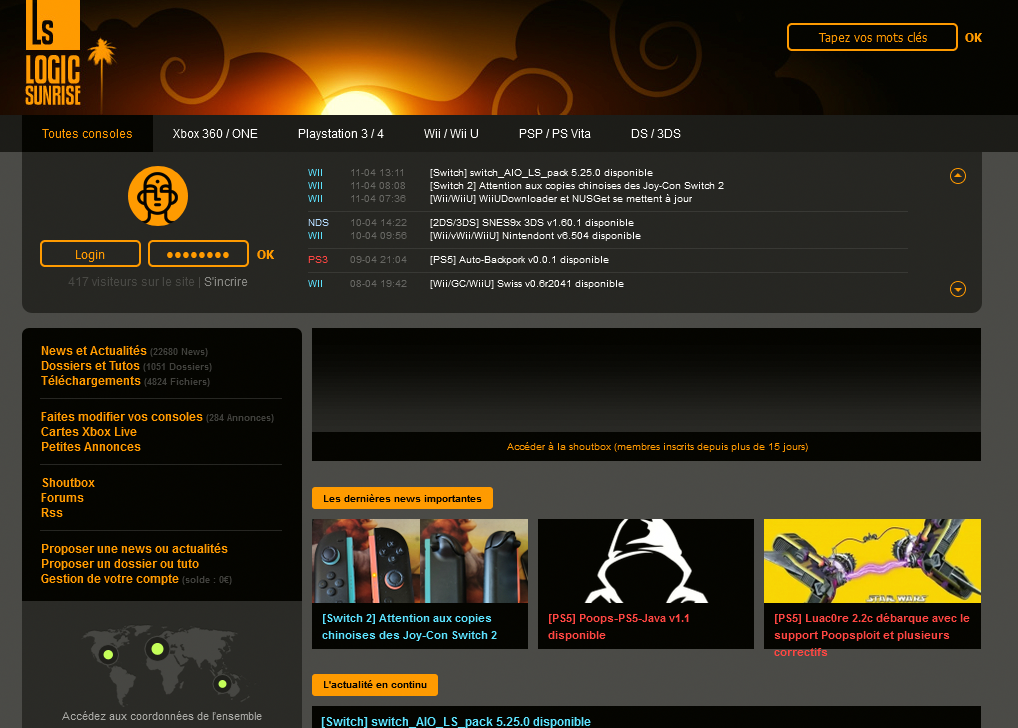1018x728 pixels.
Task: Open the PS5 Auto-Backpork v0.0.1 news item
Action: tap(519, 260)
